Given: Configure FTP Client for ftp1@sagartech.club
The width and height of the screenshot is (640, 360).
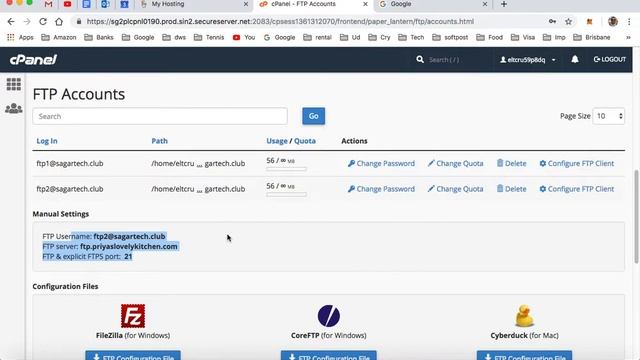Looking at the screenshot, I should pyautogui.click(x=577, y=163).
